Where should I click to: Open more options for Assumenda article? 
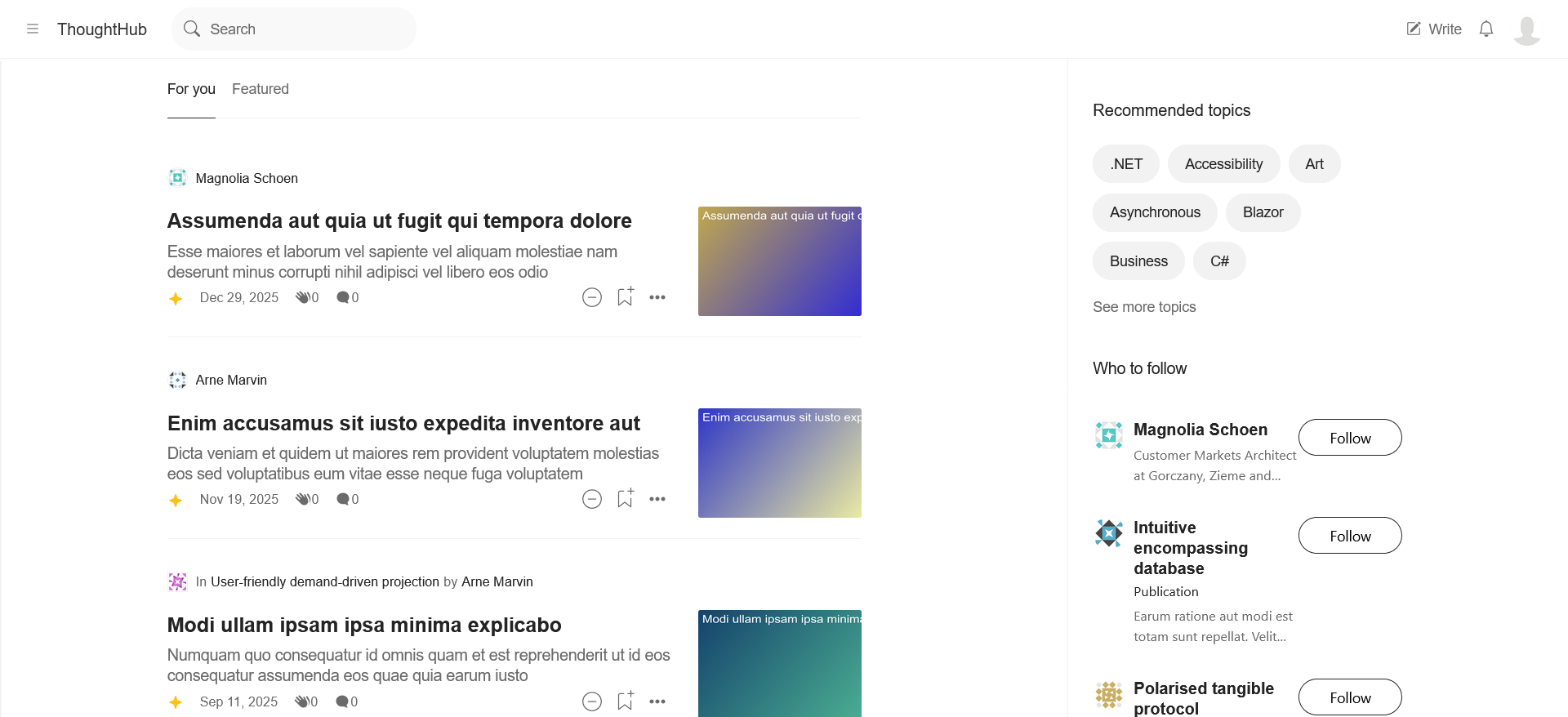657,297
